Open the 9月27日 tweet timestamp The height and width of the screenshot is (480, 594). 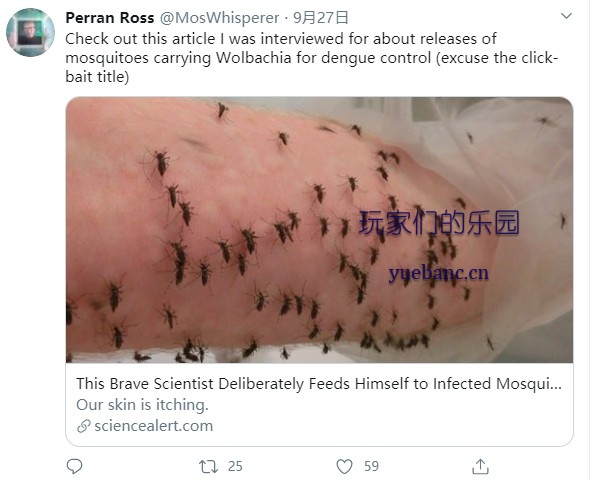(320, 18)
